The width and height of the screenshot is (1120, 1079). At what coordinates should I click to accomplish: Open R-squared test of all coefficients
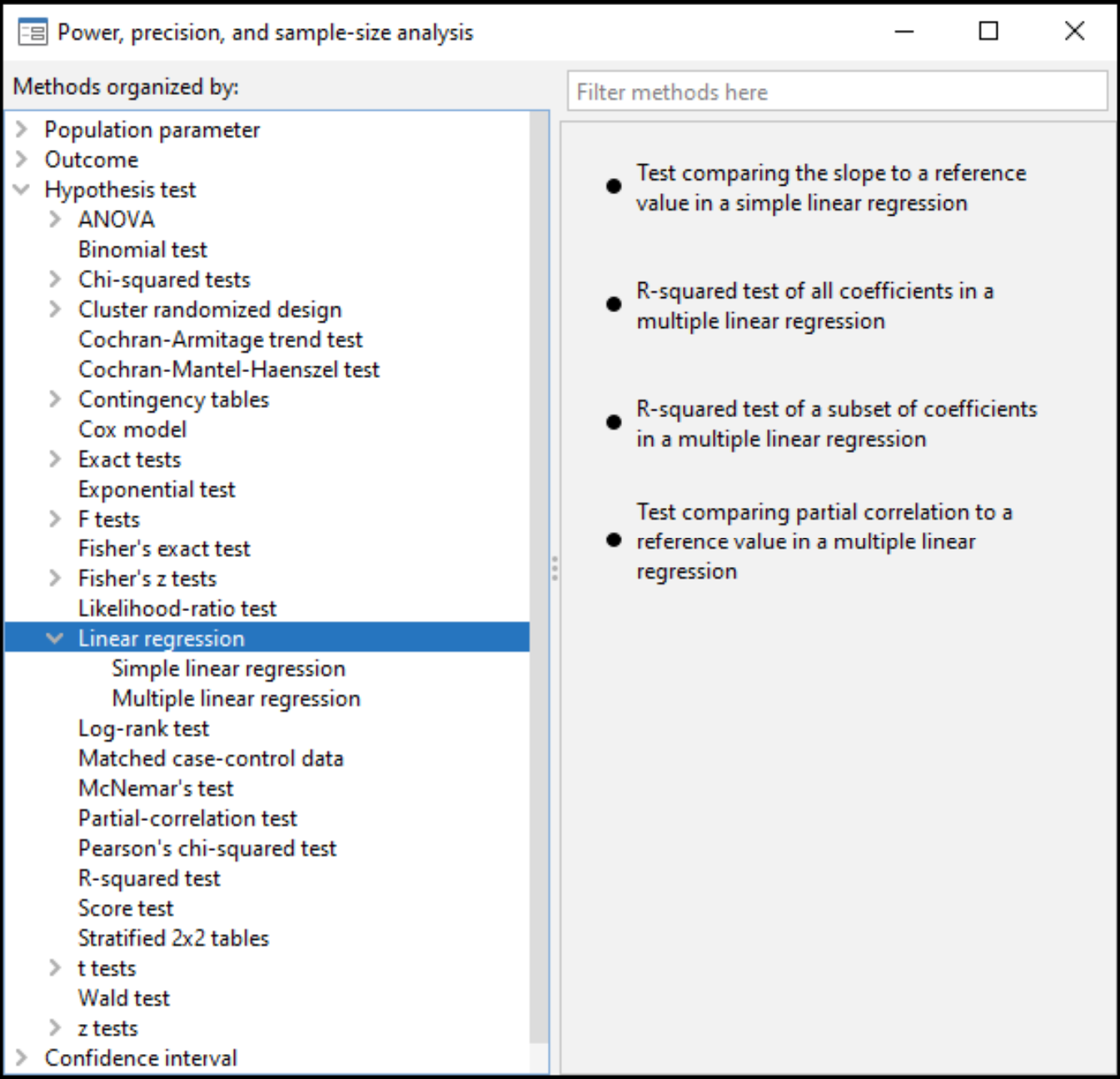814,306
